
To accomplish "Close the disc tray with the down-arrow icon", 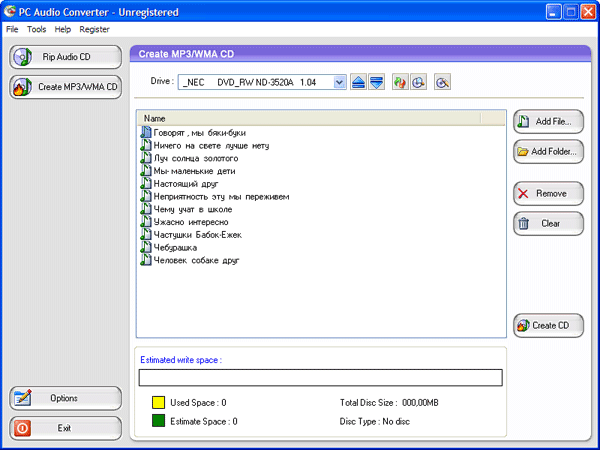I will 377,82.
